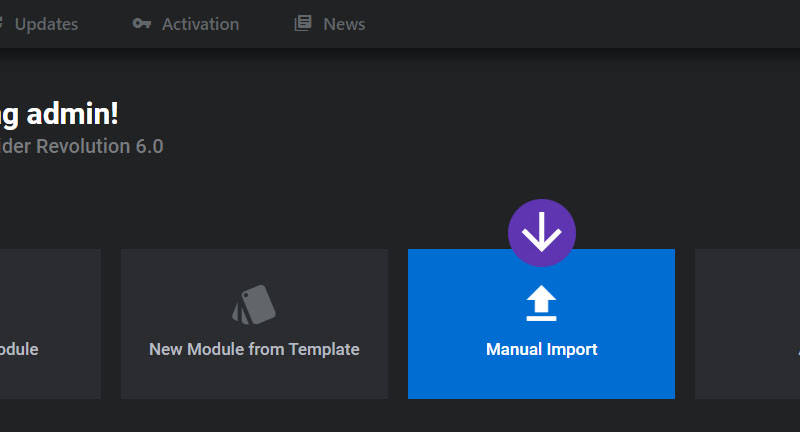
Task: Select the New Module from Template label
Action: tap(254, 349)
